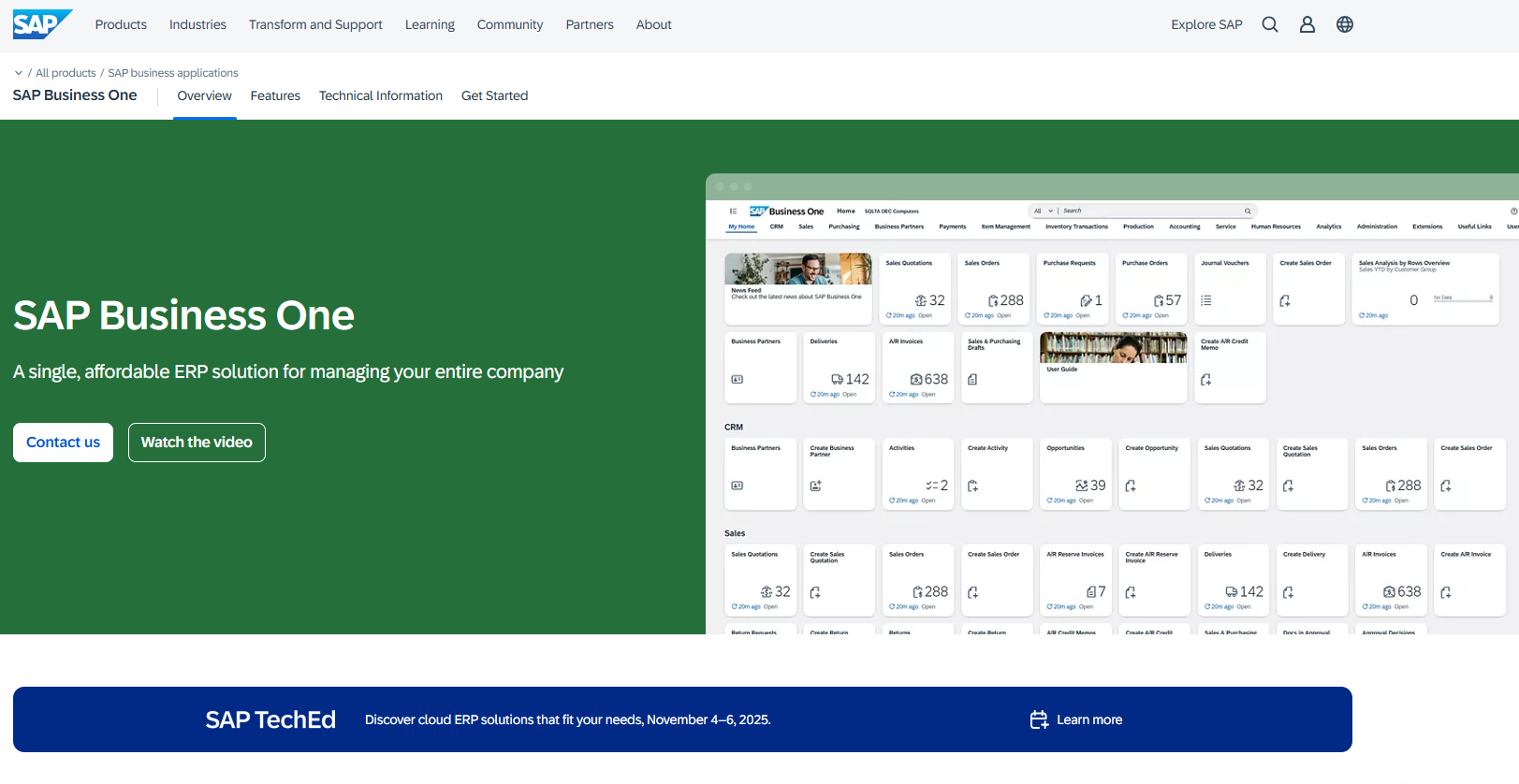Go to SAP business applications breadcrumb
Image resolution: width=1519 pixels, height=784 pixels.
pos(173,73)
